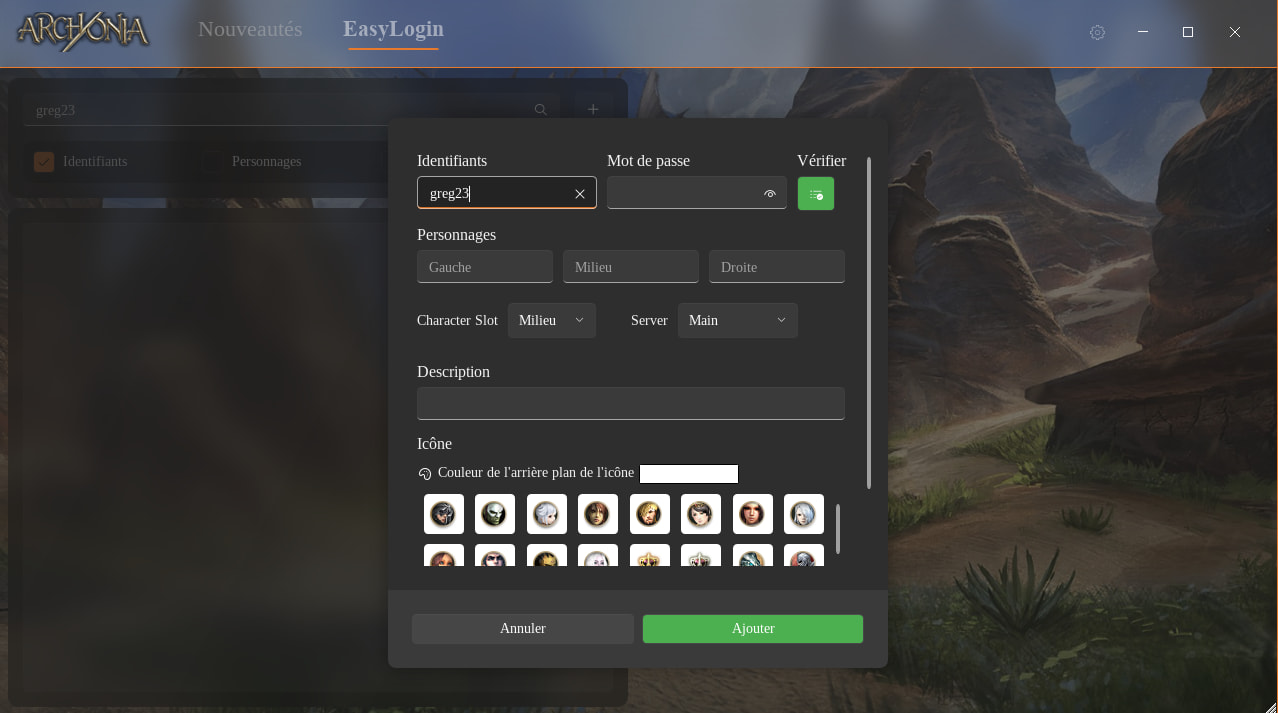This screenshot has width=1278, height=713.
Task: Toggle password visibility eye icon
Action: point(770,194)
